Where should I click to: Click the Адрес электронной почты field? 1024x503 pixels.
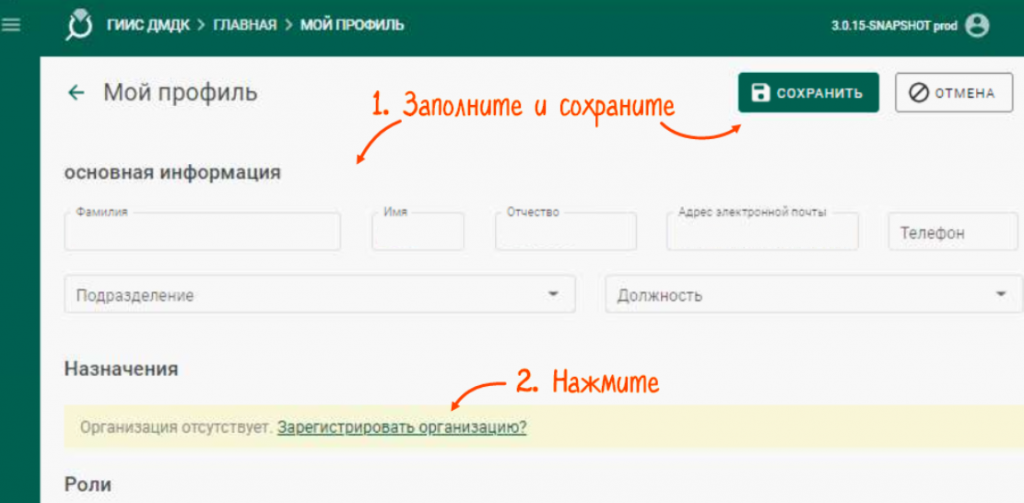pyautogui.click(x=762, y=232)
